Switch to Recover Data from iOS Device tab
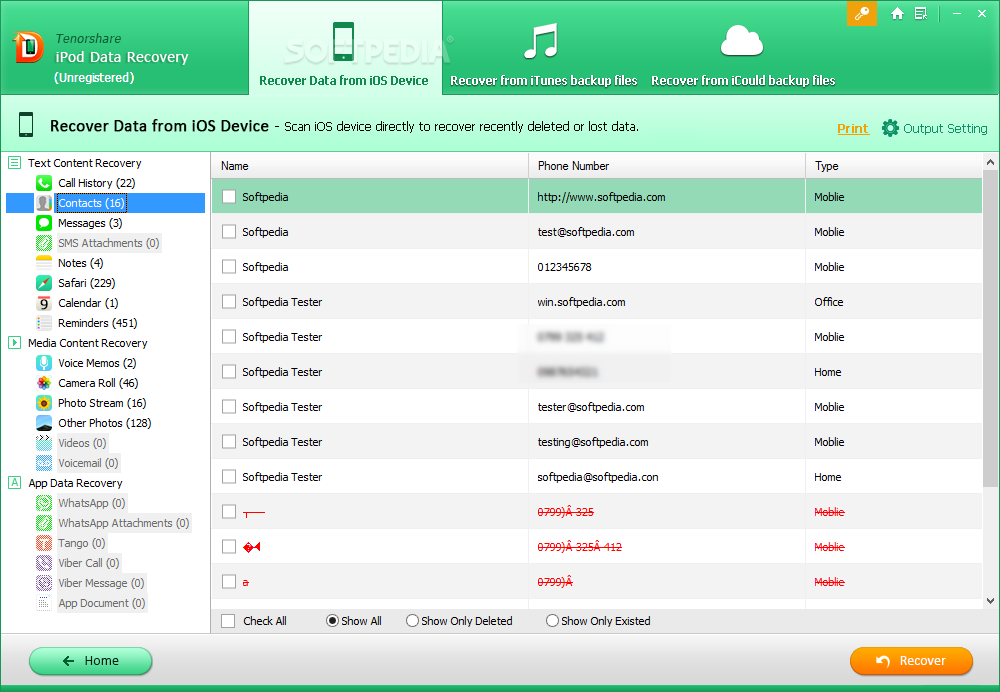 344,48
